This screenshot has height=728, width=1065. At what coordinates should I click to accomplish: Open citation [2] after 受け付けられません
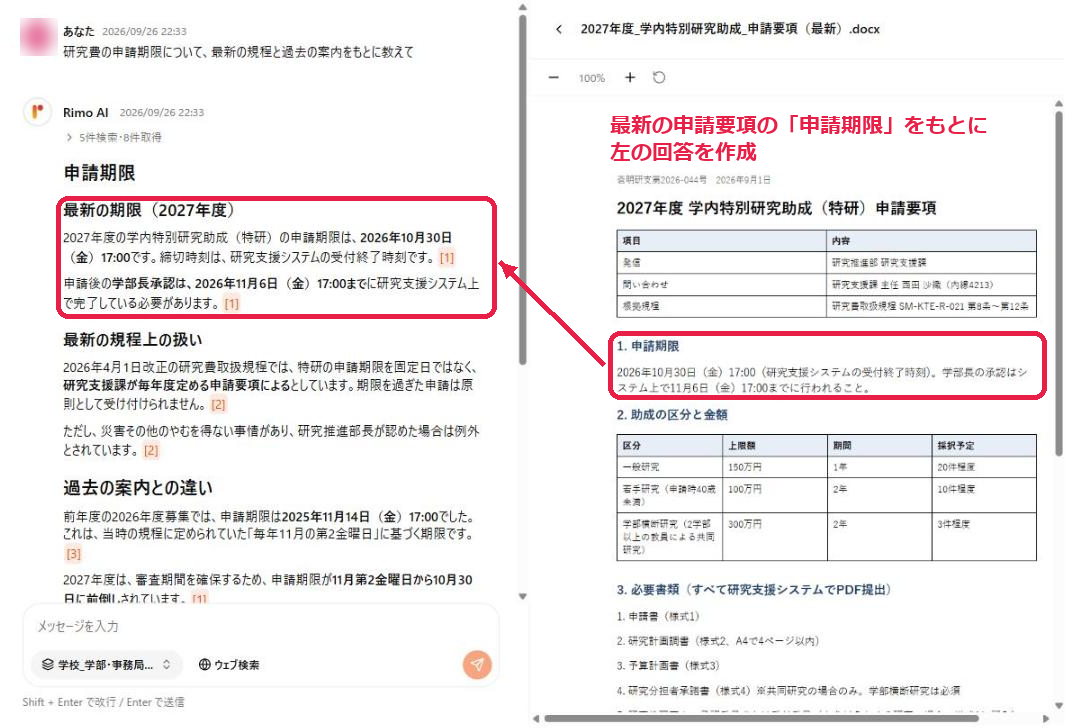[x=218, y=405]
